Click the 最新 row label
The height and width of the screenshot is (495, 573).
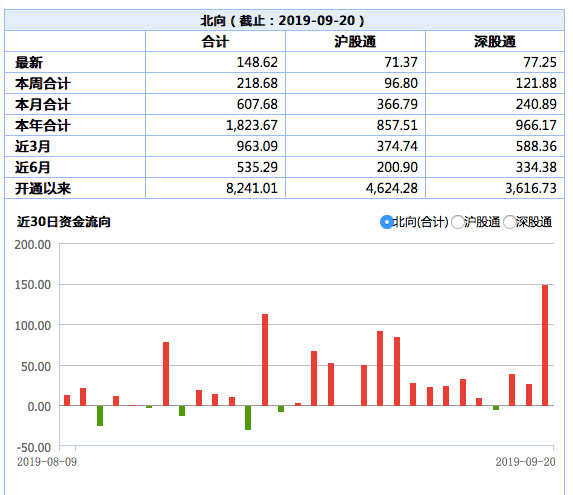click(x=29, y=62)
